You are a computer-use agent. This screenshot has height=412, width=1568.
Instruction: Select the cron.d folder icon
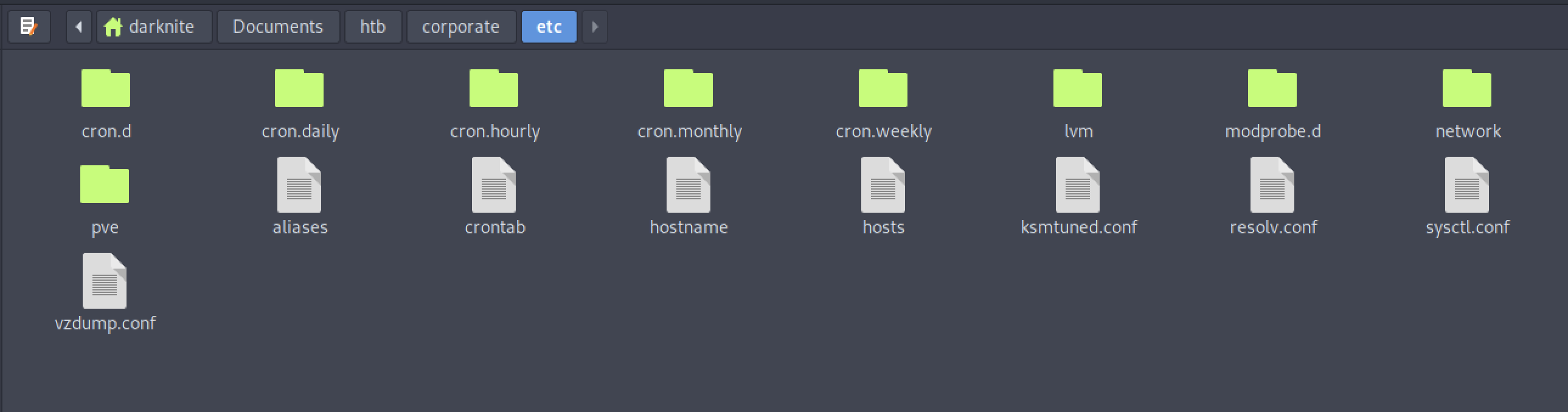pyautogui.click(x=106, y=88)
